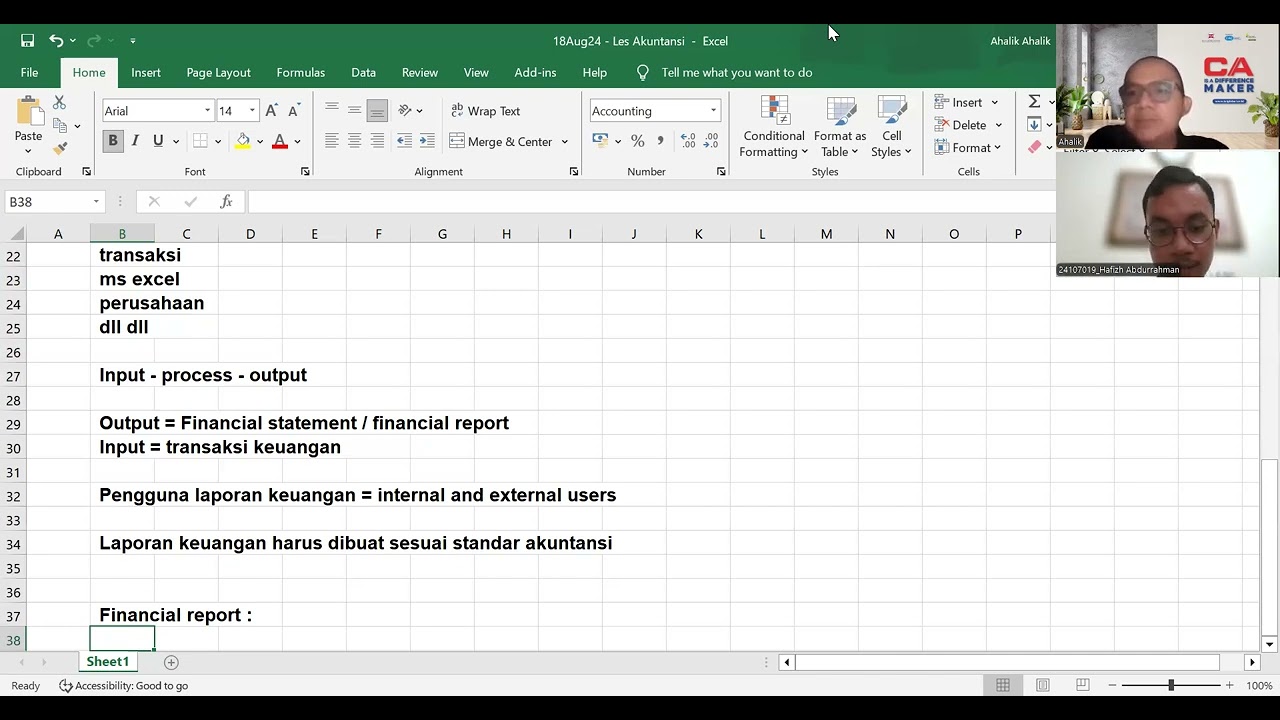1280x720 pixels.
Task: Click Accessibility: Good to go status
Action: pyautogui.click(x=123, y=686)
